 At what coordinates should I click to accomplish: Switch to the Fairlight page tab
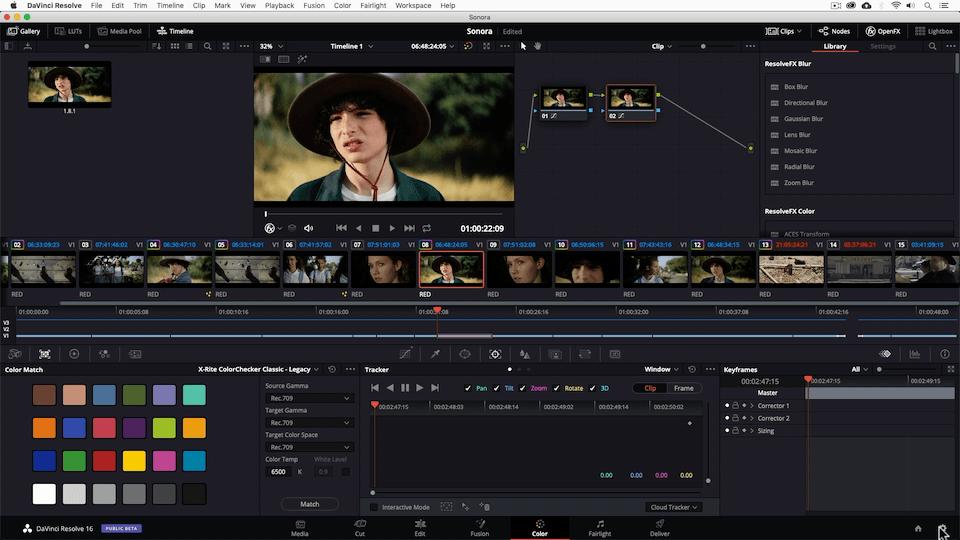pos(599,527)
